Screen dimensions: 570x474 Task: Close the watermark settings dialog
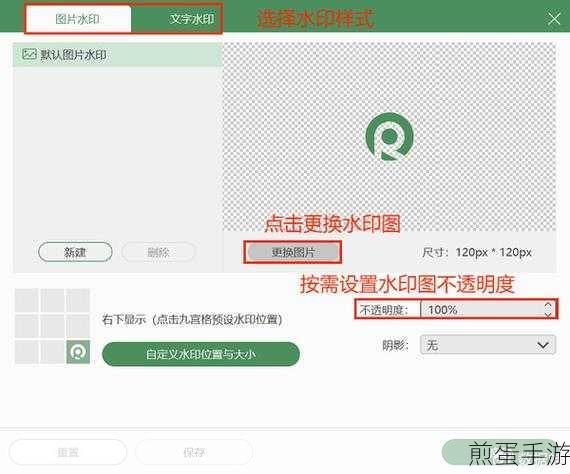[x=554, y=18]
